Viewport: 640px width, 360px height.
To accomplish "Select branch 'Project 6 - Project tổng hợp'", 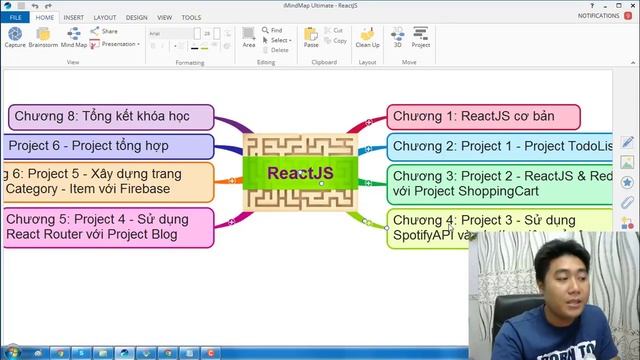I will [109, 146].
